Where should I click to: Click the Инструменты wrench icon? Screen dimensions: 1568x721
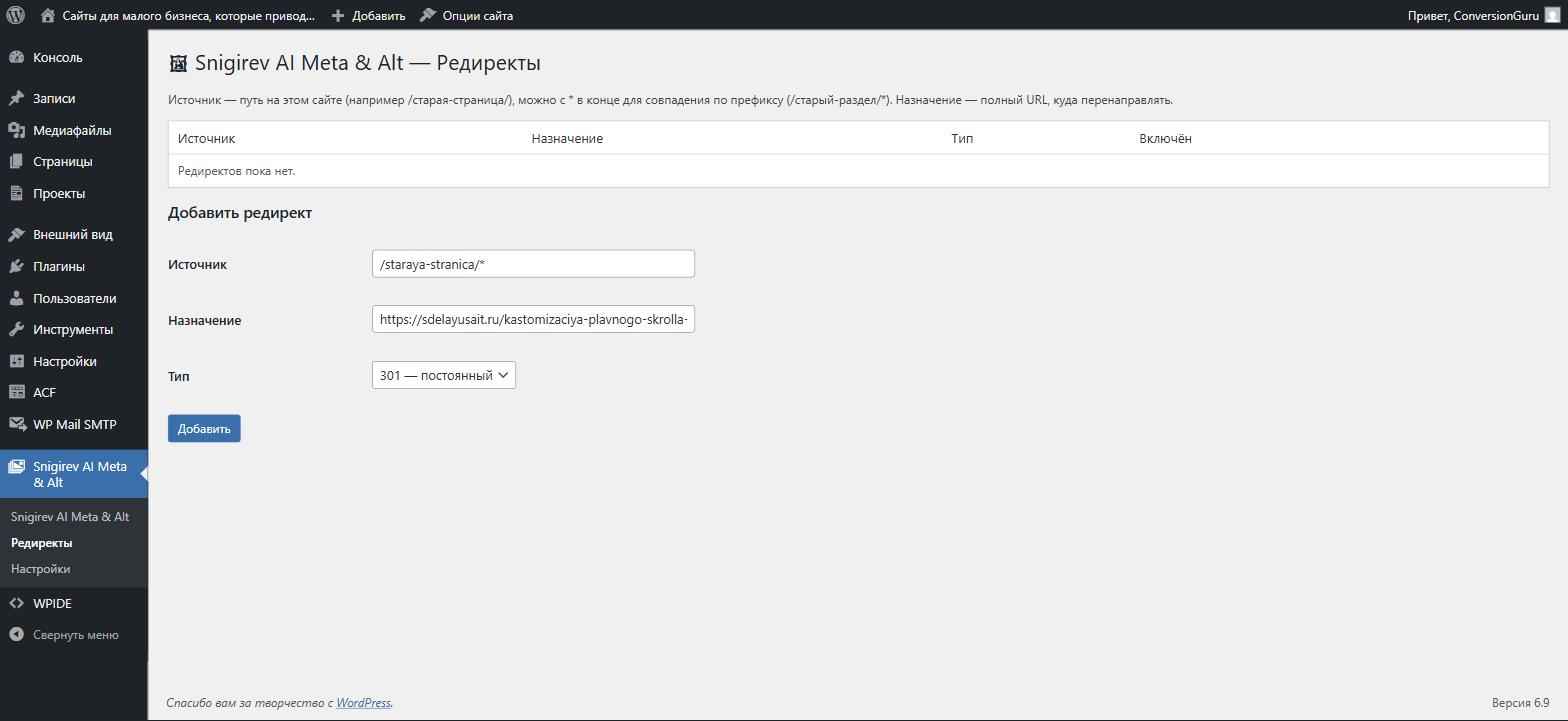16,330
